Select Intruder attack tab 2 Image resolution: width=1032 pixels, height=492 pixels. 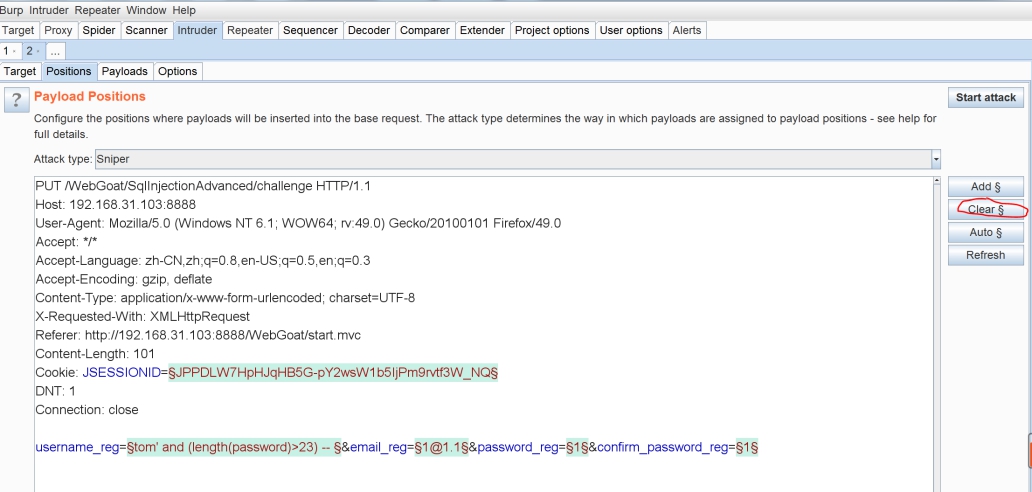click(33, 51)
